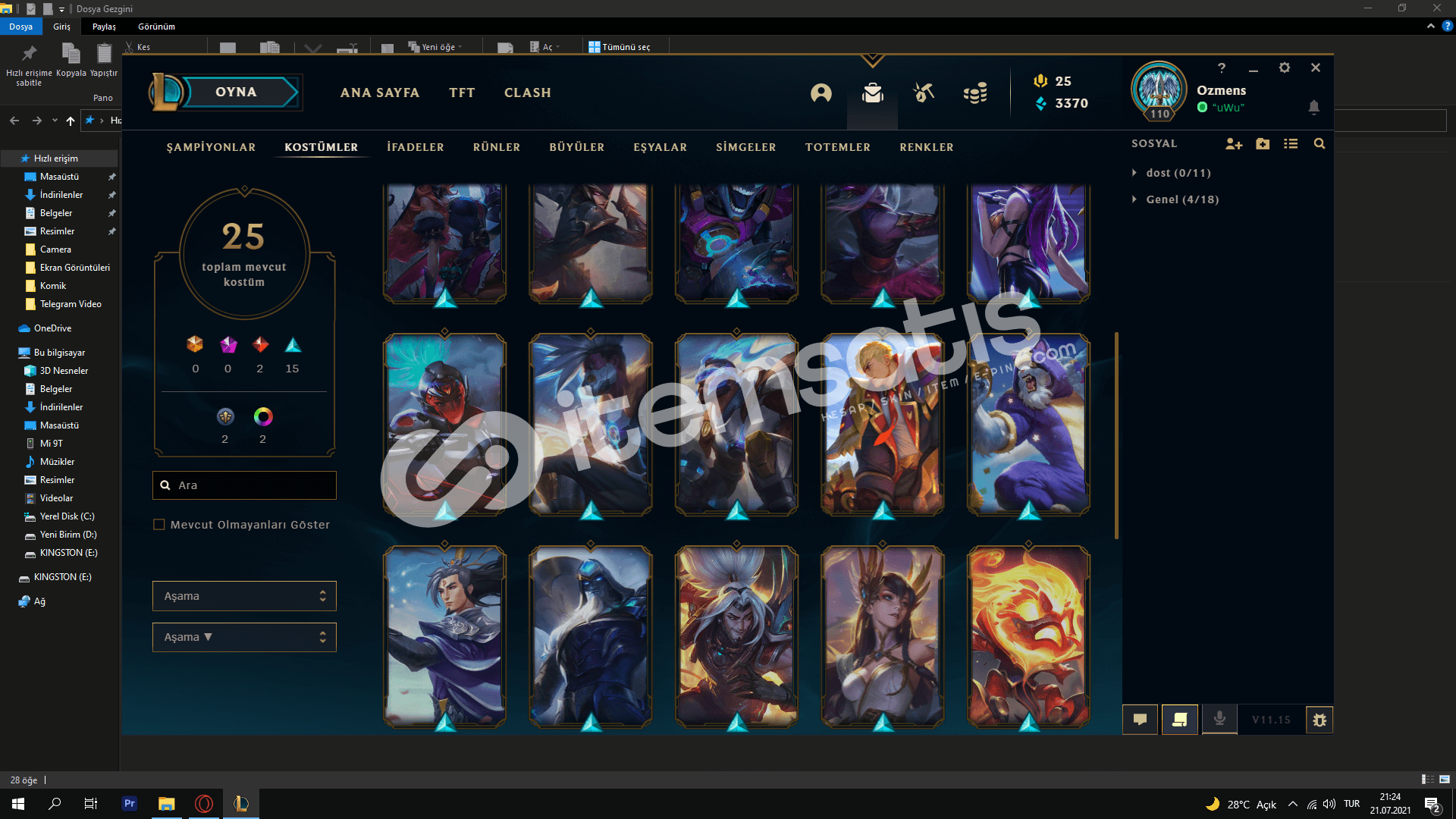Switch to the BÜYÜLER tab

pyautogui.click(x=577, y=147)
